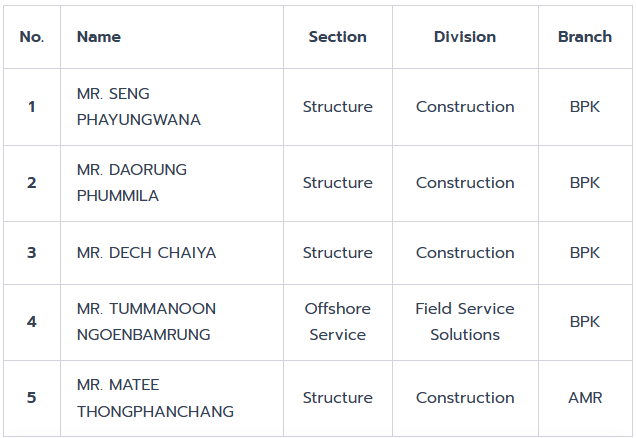
Task: Select the Division column header
Action: click(465, 37)
